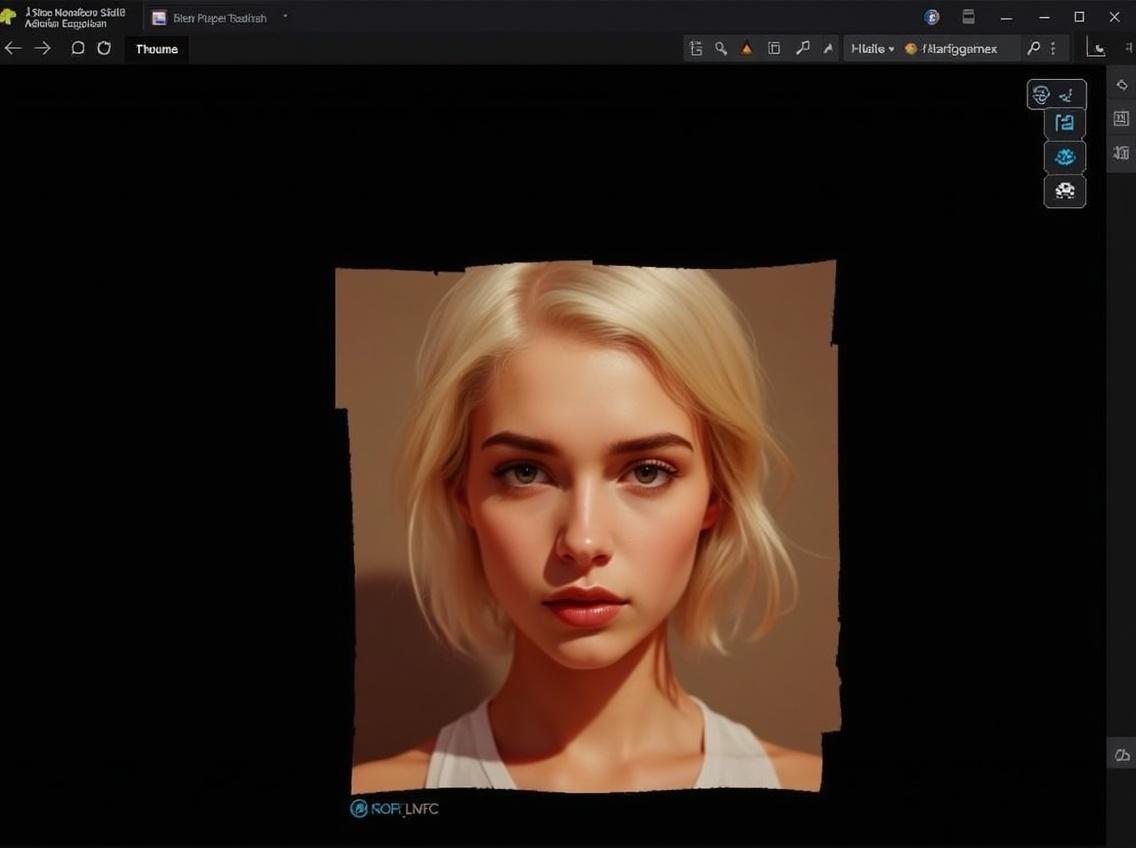Image resolution: width=1136 pixels, height=848 pixels.
Task: Click the blue bracket icon in floating panel
Action: point(1065,123)
